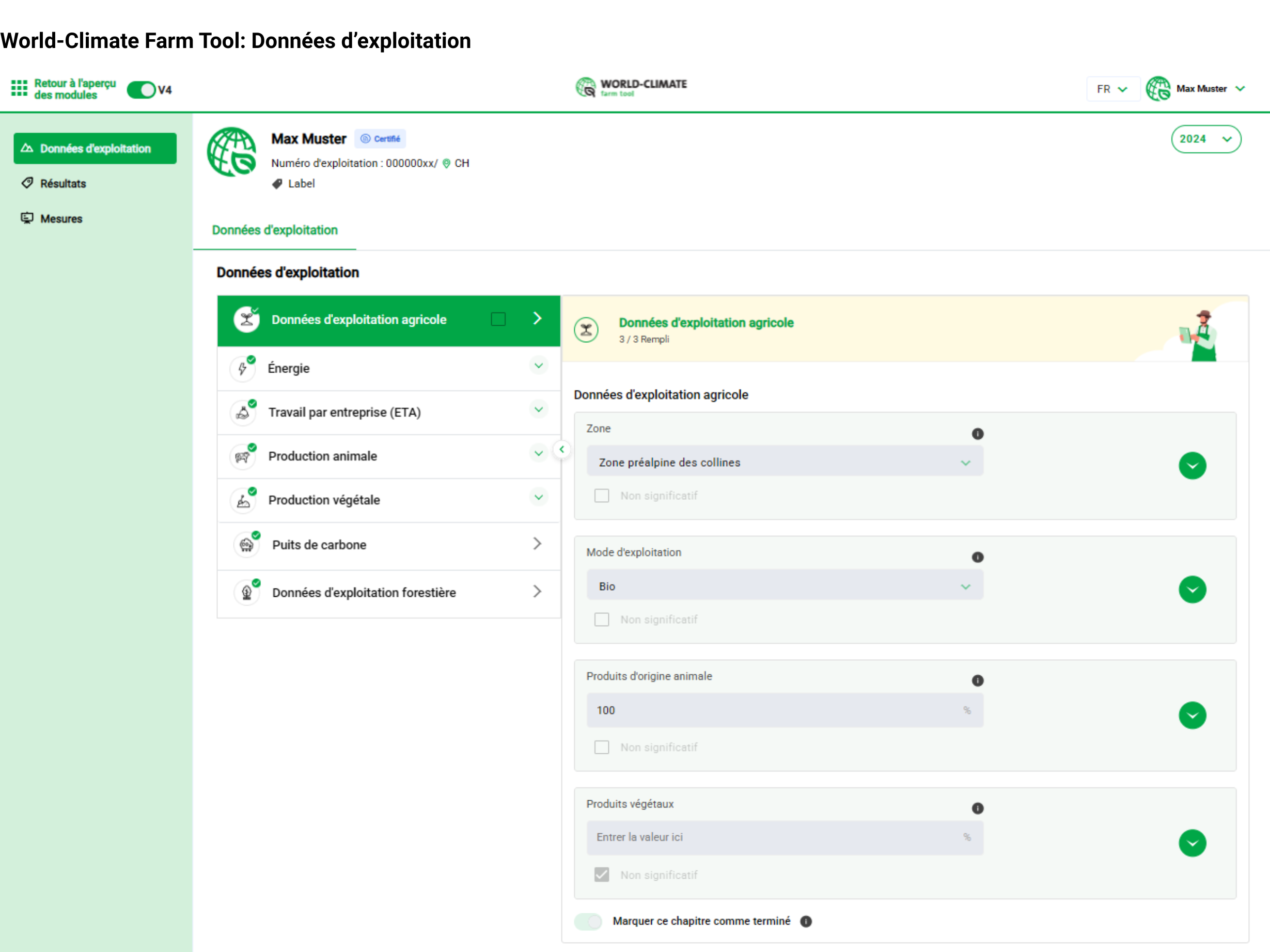Click info icon for Mode d'exploitation
This screenshot has height=952, width=1270.
[x=977, y=557]
